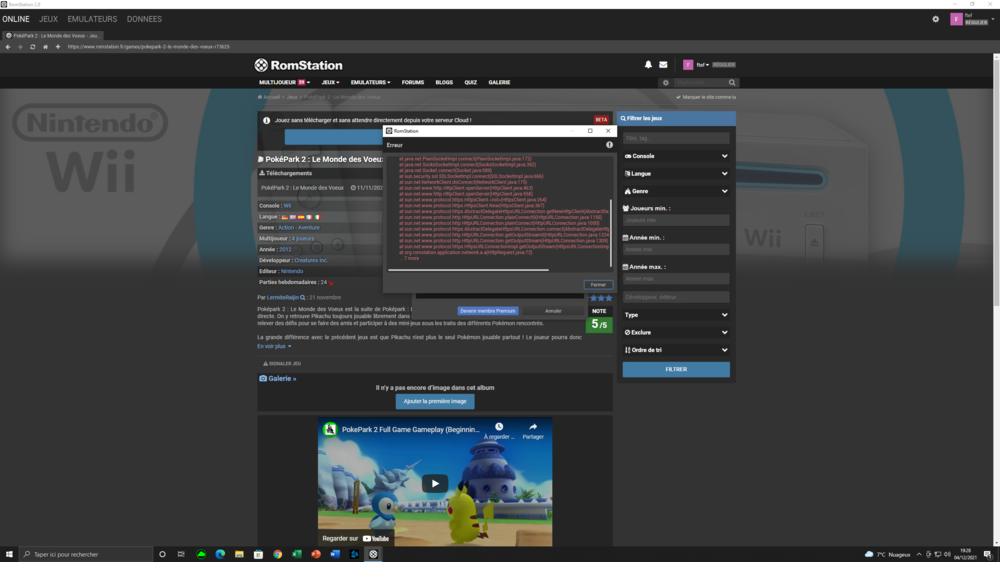Image resolution: width=1000 pixels, height=562 pixels.
Task: Open Microsoft Edge from taskbar
Action: click(220, 554)
